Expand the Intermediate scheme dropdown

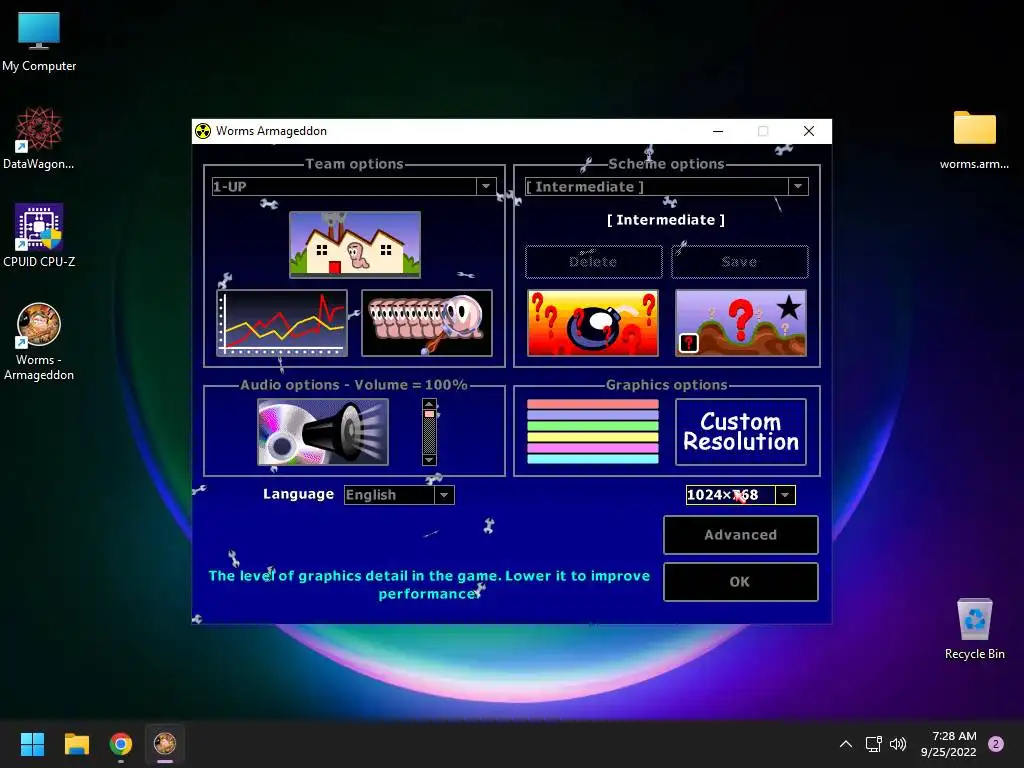coord(798,186)
